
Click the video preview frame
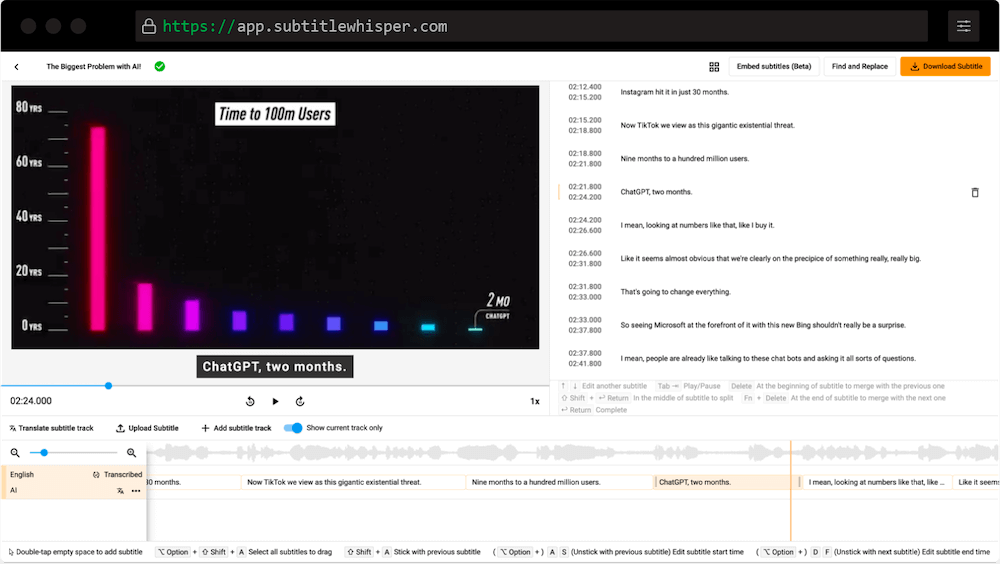pyautogui.click(x=275, y=217)
